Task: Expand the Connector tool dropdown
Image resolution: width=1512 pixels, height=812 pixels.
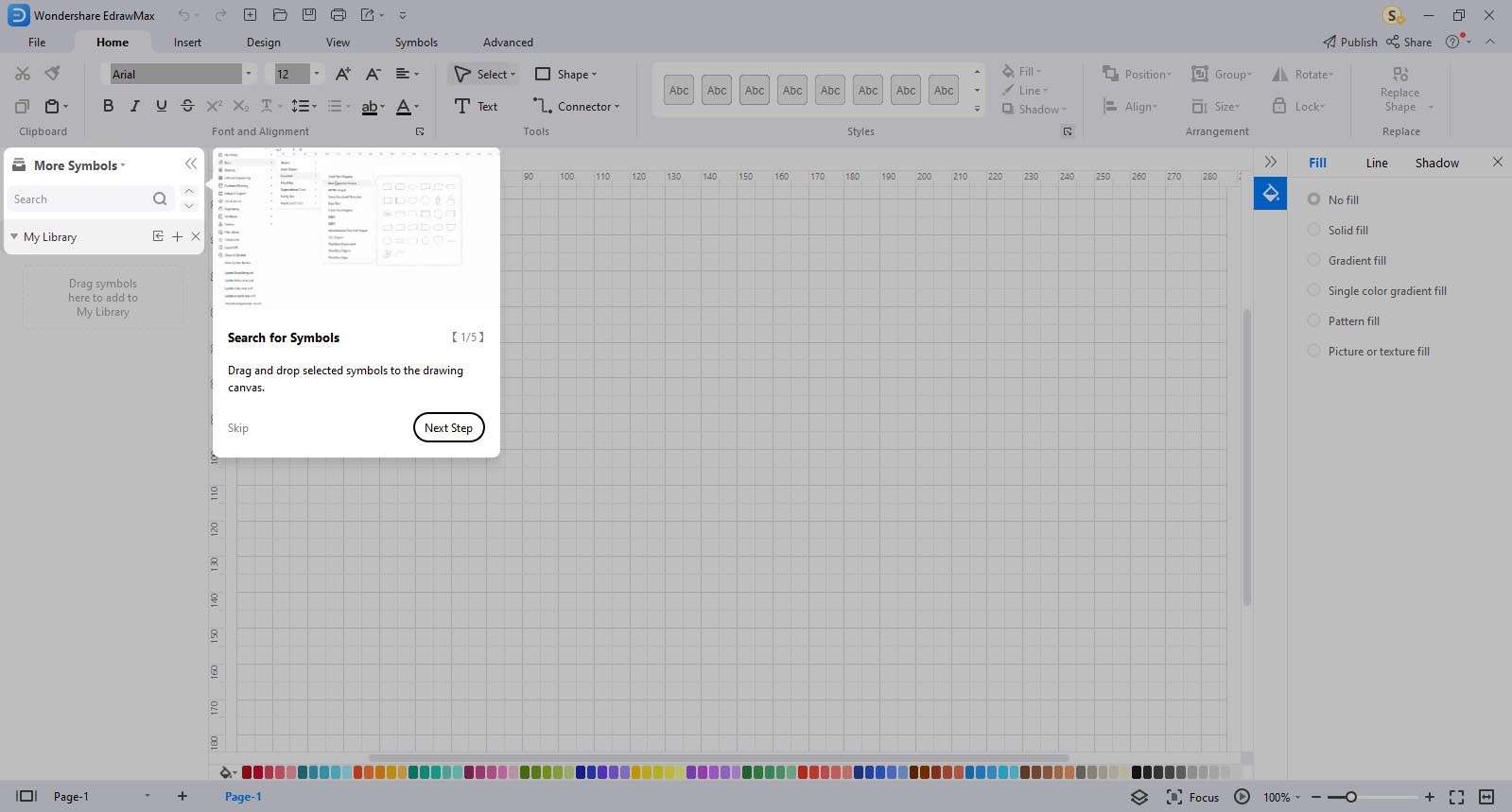Action: (617, 107)
